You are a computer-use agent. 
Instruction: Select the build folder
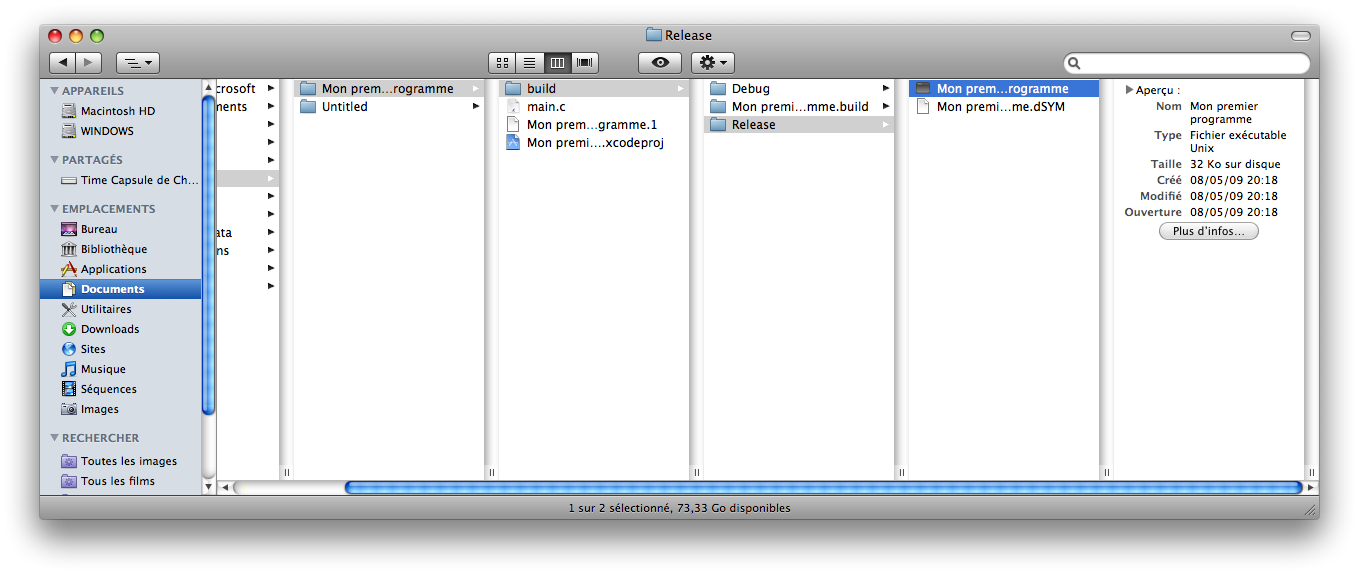pos(594,89)
